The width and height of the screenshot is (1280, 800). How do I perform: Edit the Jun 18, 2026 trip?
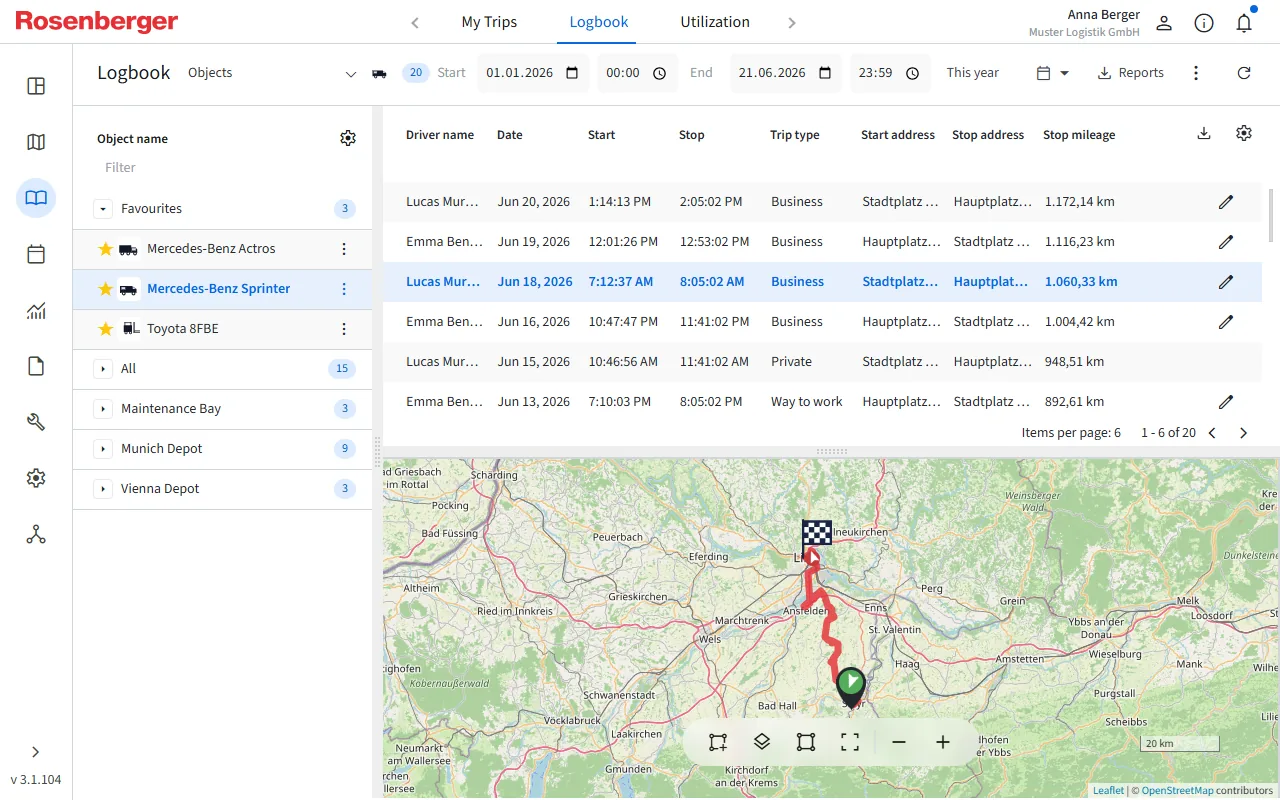(1226, 282)
